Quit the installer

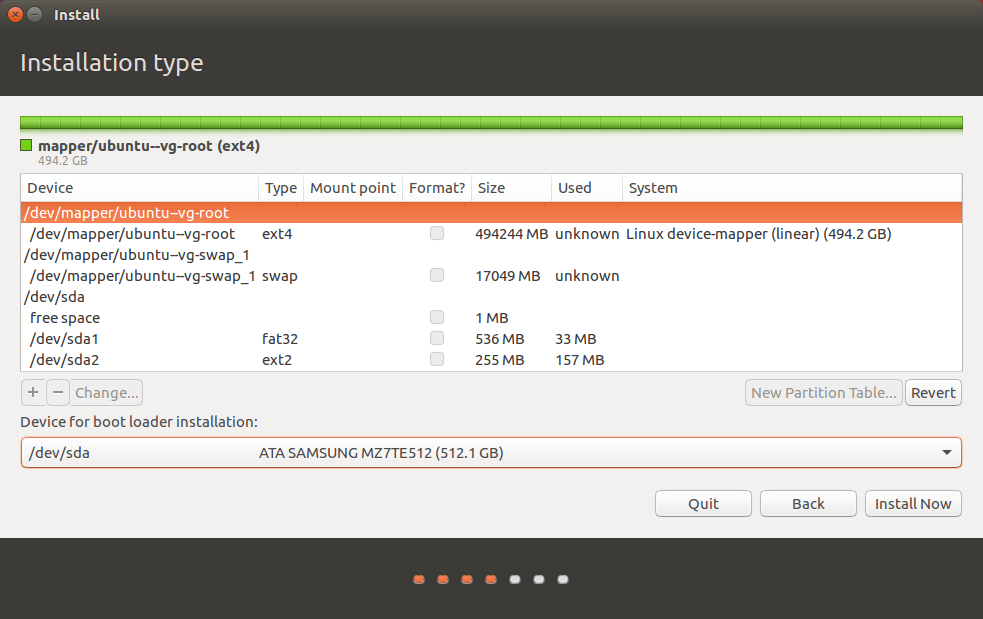703,504
